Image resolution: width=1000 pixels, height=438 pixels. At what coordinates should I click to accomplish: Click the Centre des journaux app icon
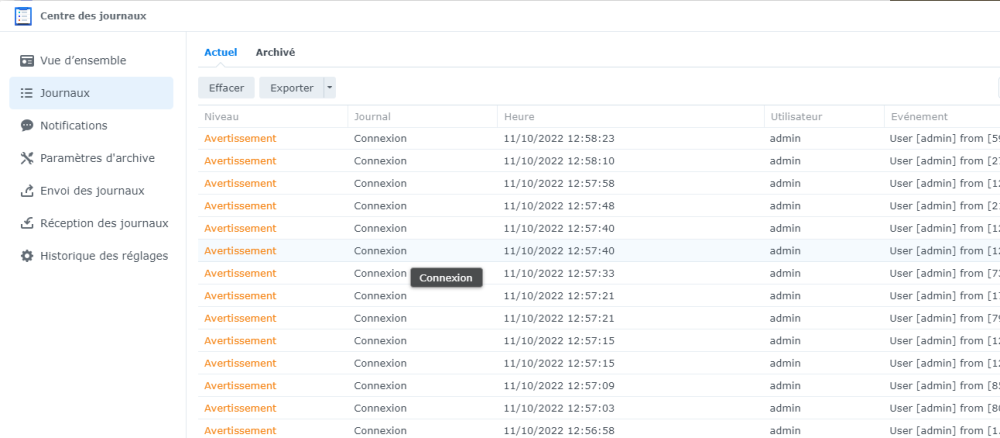(x=22, y=15)
